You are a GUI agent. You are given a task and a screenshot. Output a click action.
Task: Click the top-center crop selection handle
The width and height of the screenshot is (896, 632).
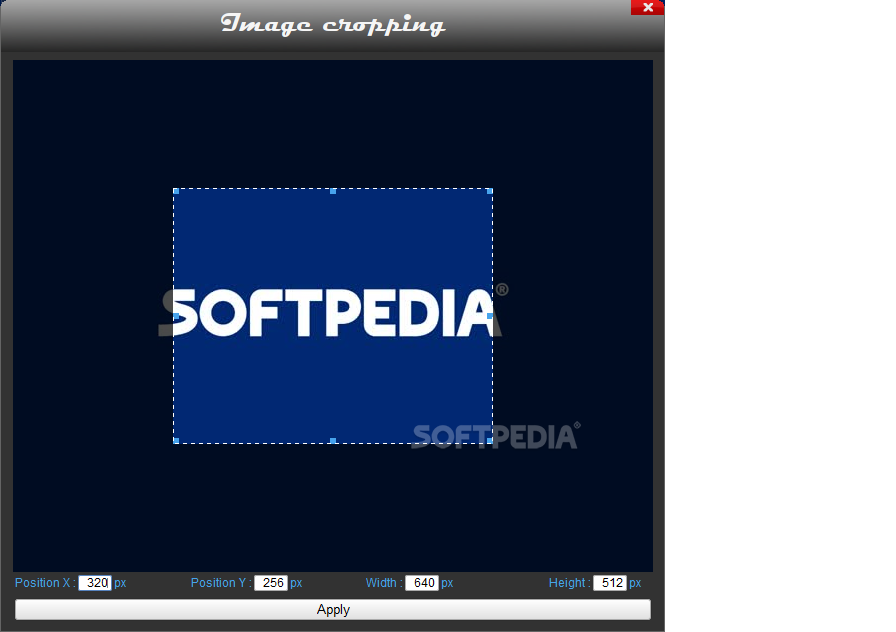tap(333, 191)
